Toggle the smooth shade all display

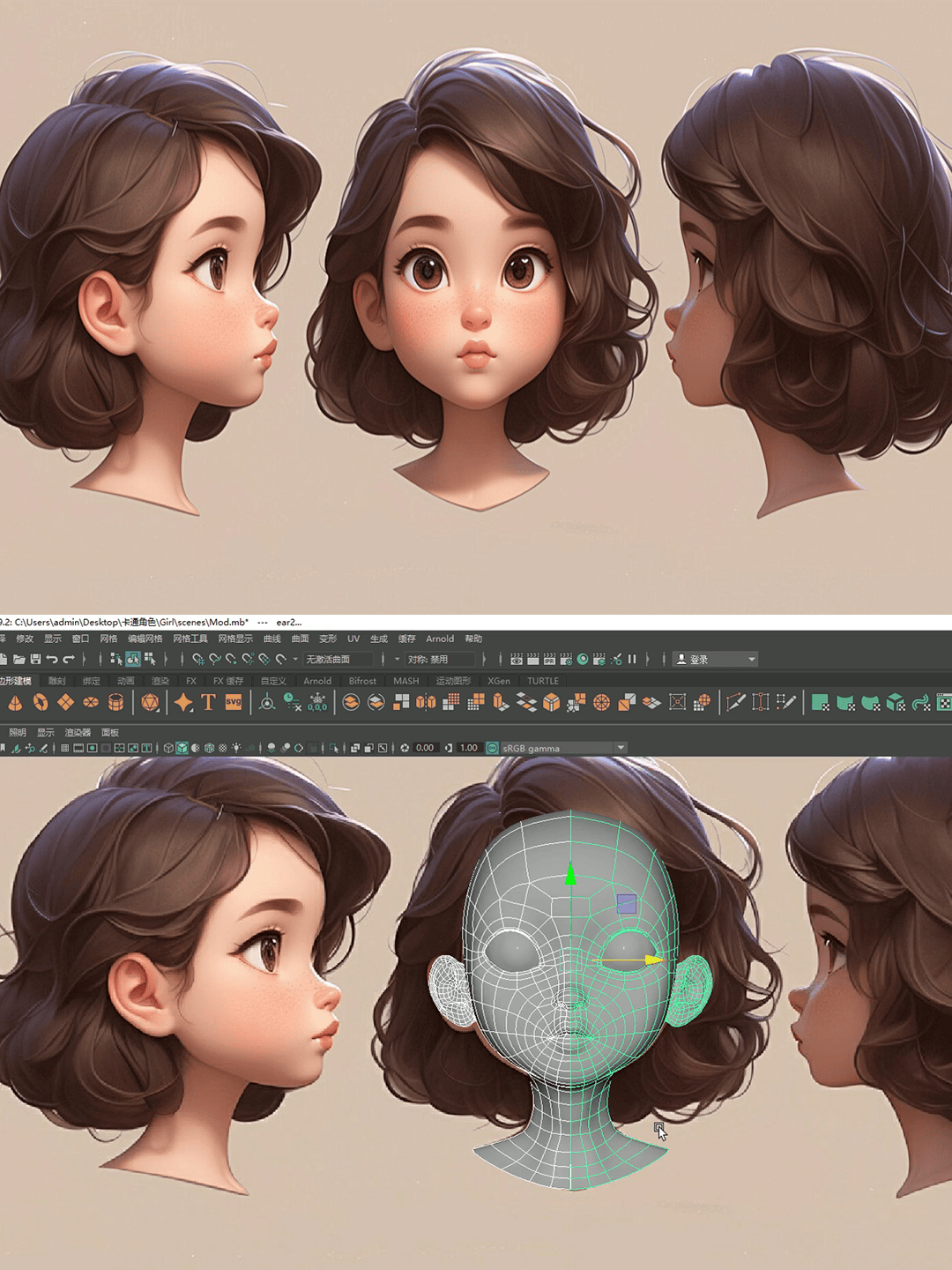(x=182, y=748)
